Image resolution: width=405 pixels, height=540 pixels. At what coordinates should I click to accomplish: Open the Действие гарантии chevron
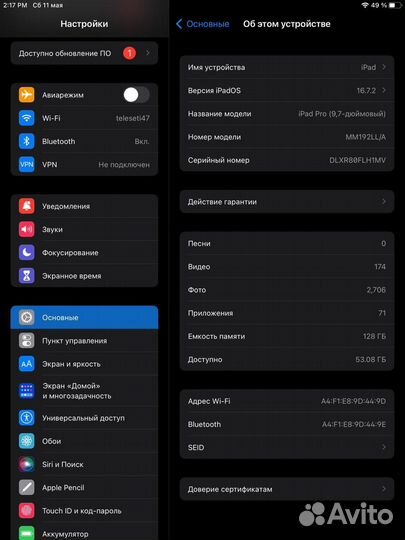point(384,201)
